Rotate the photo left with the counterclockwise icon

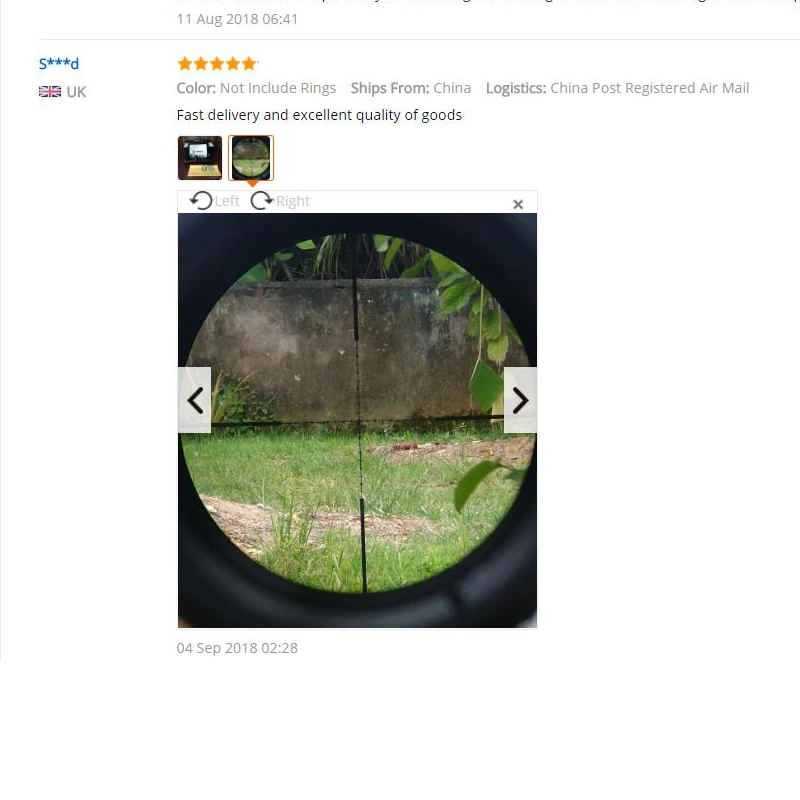201,201
